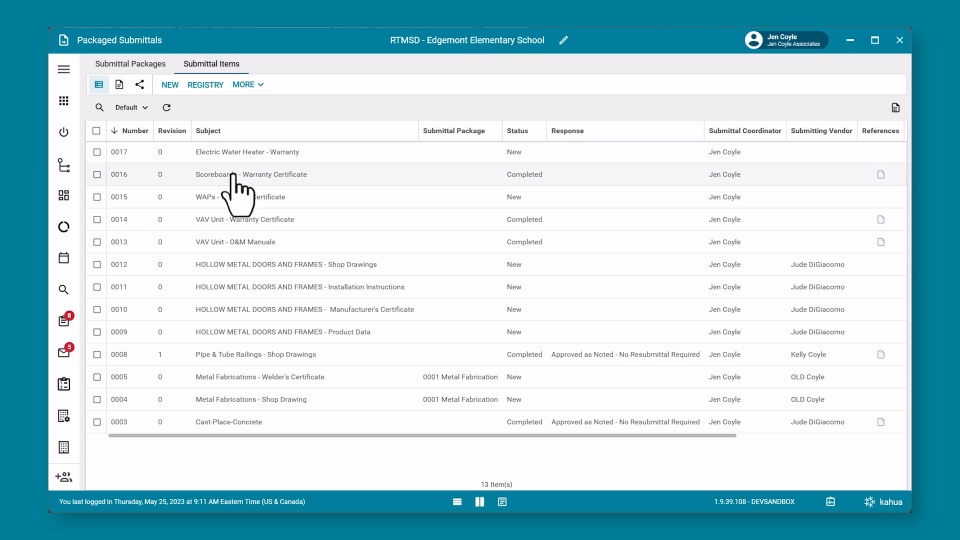Screen dimensions: 960x540
Task: Open tasks icon with badge 8
Action: [x=65, y=320]
